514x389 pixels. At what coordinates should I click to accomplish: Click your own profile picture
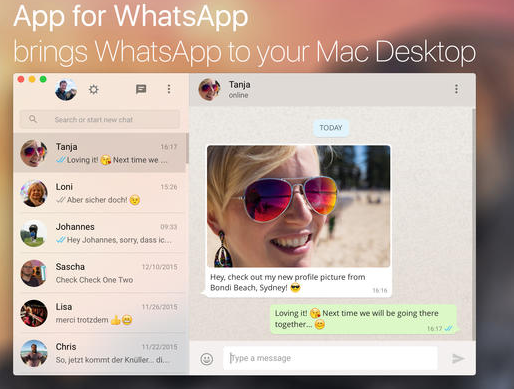[66, 89]
